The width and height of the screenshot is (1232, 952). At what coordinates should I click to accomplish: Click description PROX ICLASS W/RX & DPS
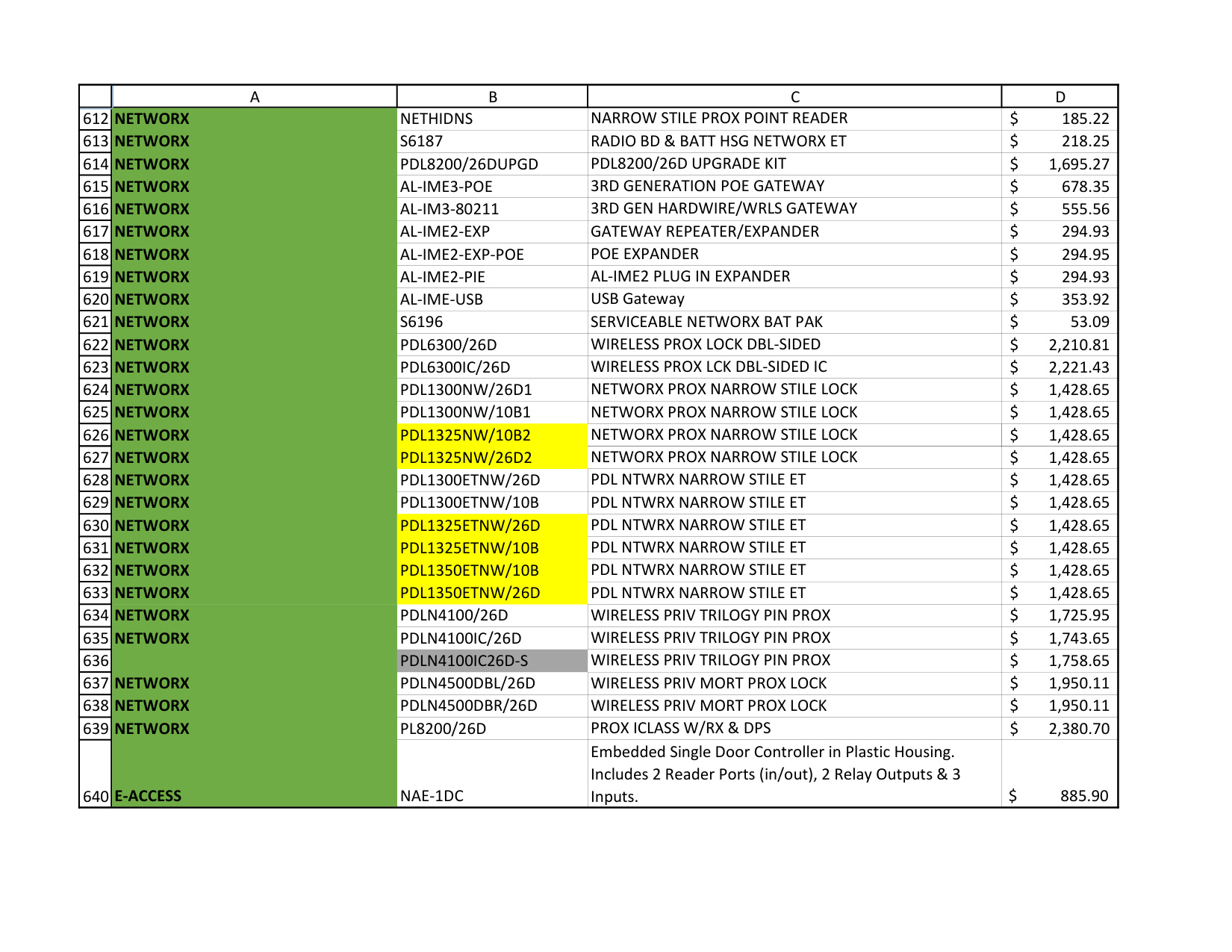(794, 729)
